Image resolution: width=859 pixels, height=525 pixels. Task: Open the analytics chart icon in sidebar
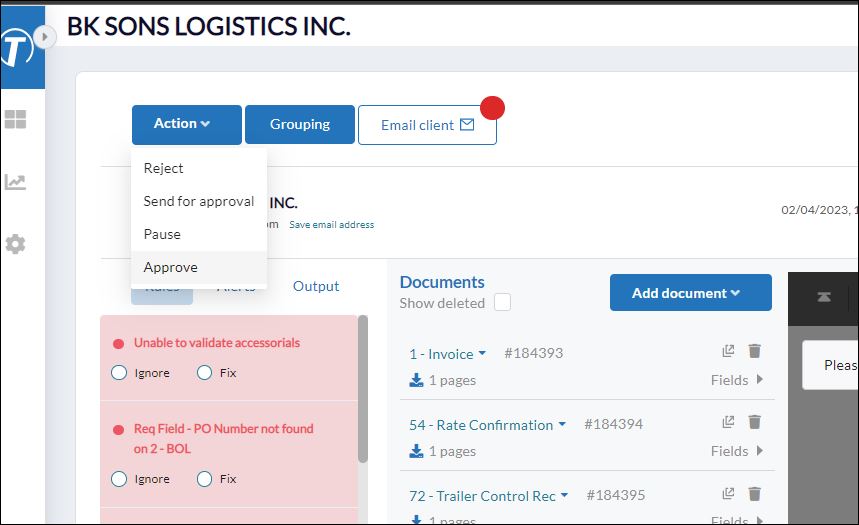tap(15, 182)
